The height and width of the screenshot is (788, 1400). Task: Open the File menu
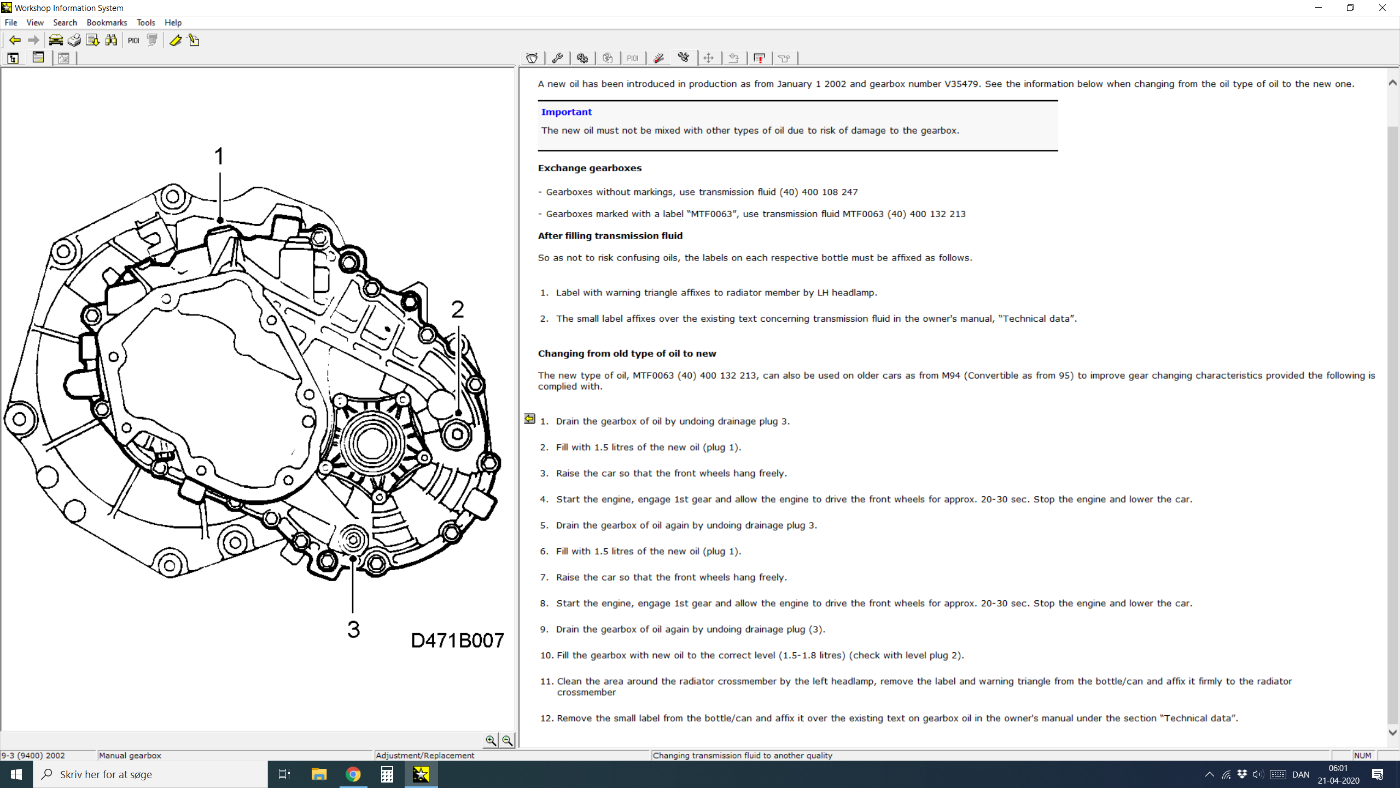tap(11, 22)
